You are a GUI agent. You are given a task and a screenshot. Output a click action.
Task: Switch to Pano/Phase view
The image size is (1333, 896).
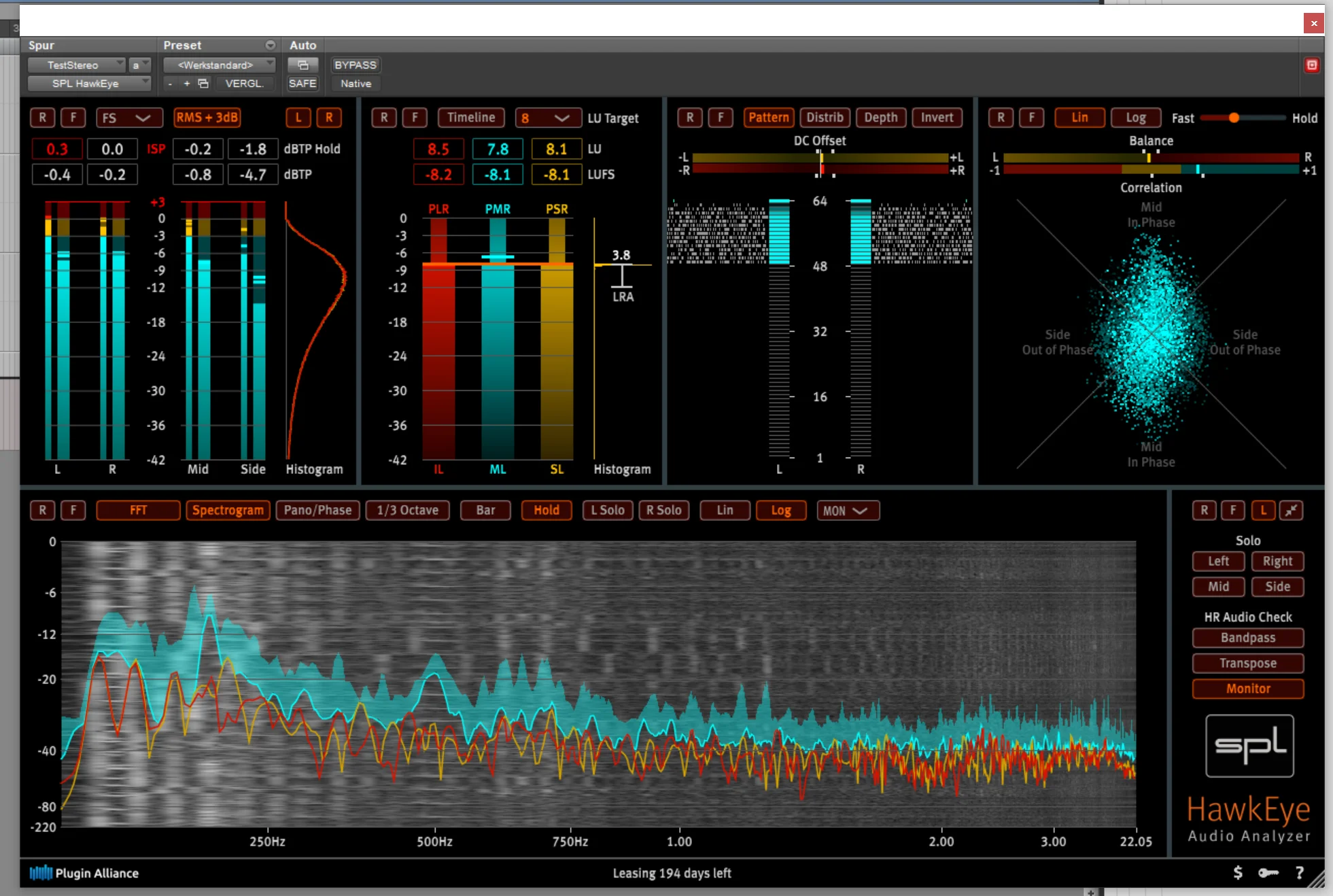pyautogui.click(x=317, y=510)
